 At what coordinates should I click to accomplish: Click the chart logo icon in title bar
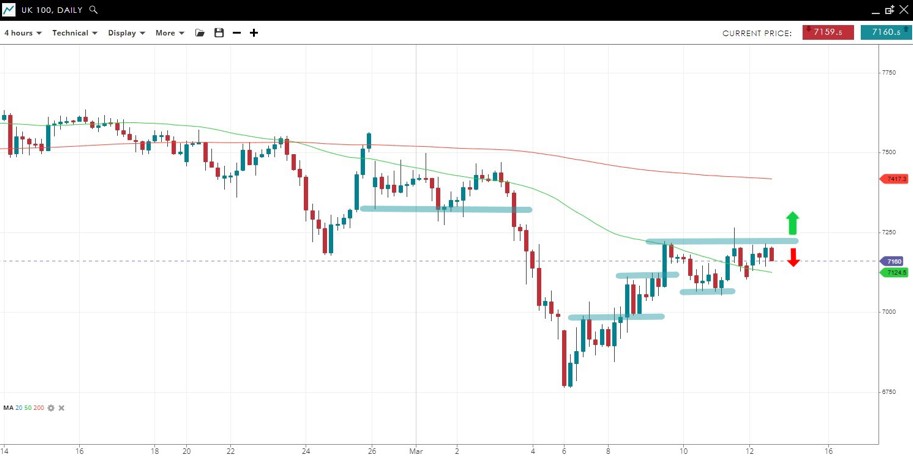(8, 9)
